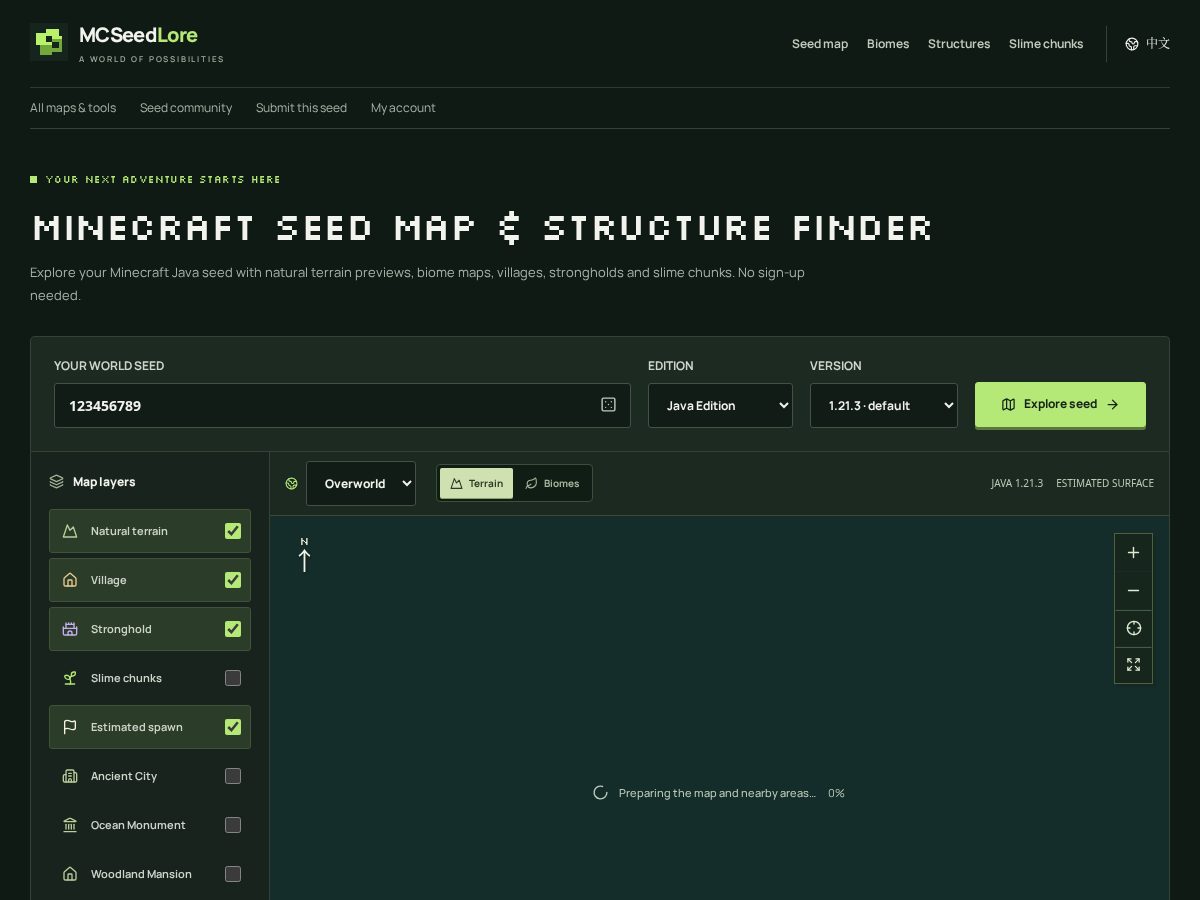
Task: Click the MCSeedLore site title
Action: (138, 35)
